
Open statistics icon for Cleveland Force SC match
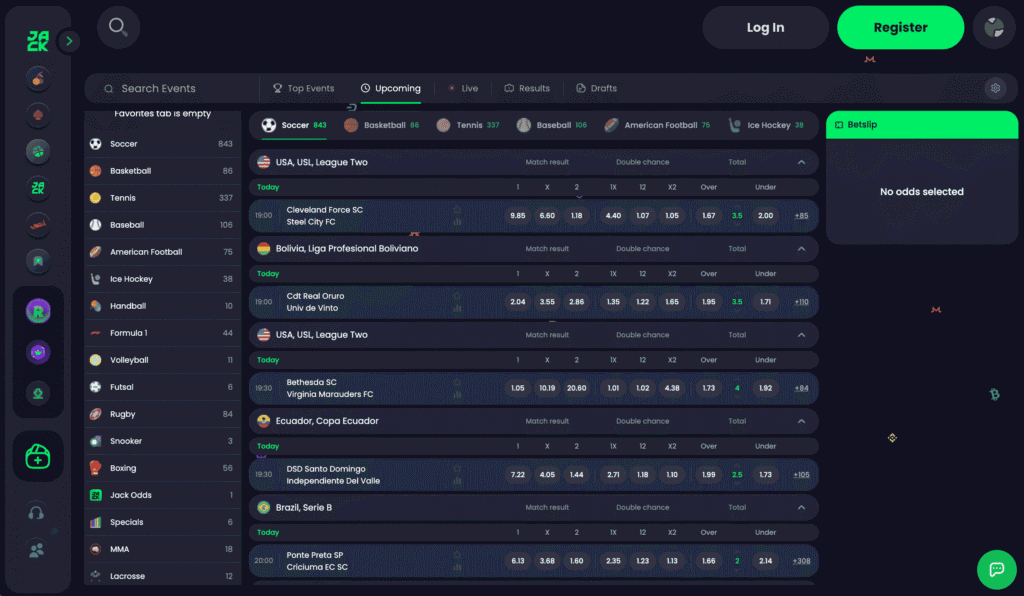pos(457,222)
